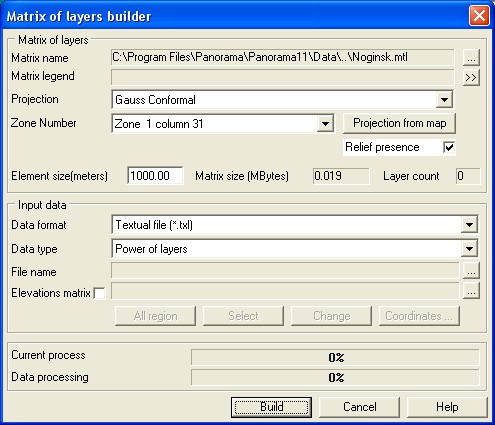Browse for Matrix name file path
The height and width of the screenshot is (425, 495).
coord(471,58)
